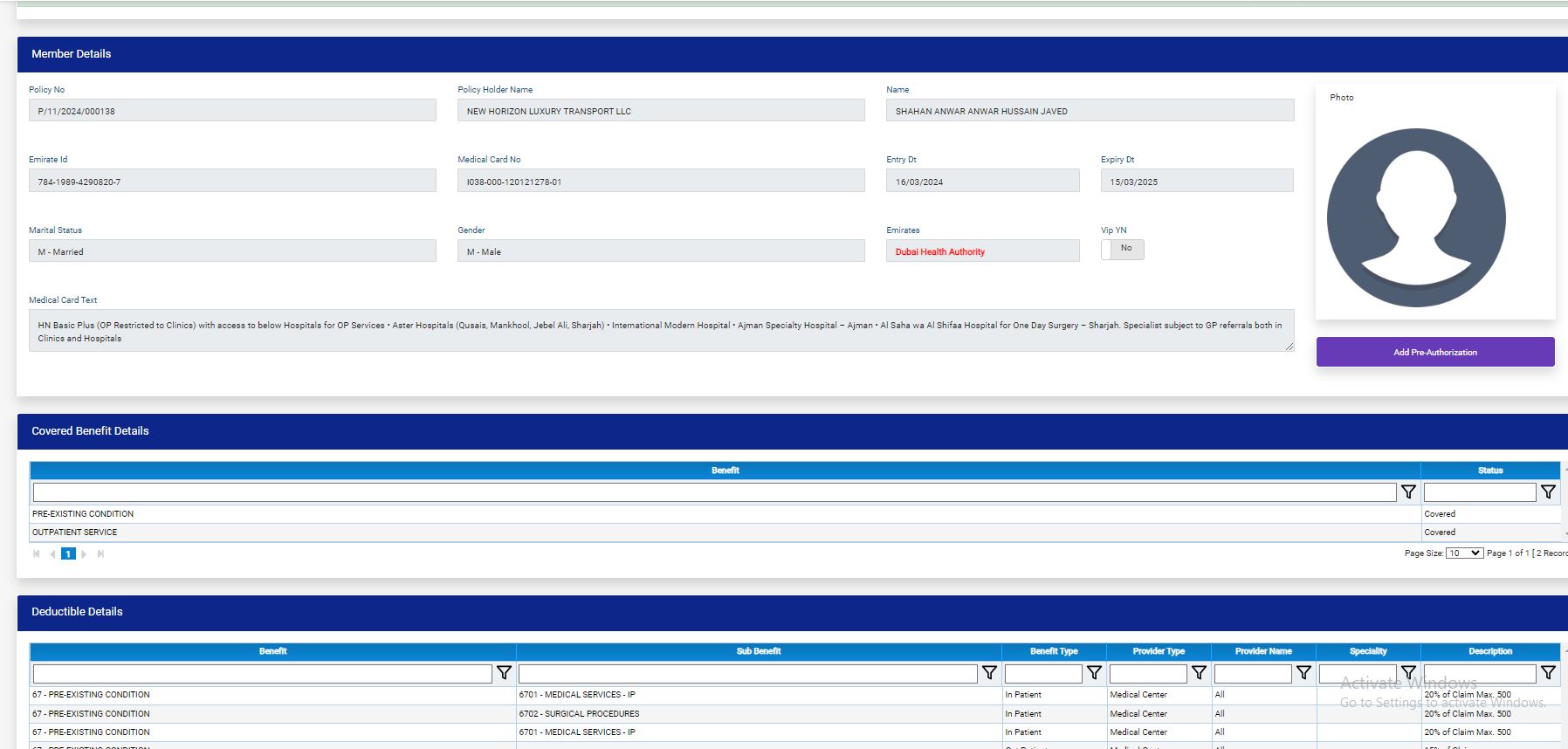Click the member photo placeholder avatar
Image resolution: width=1568 pixels, height=749 pixels.
click(1416, 217)
